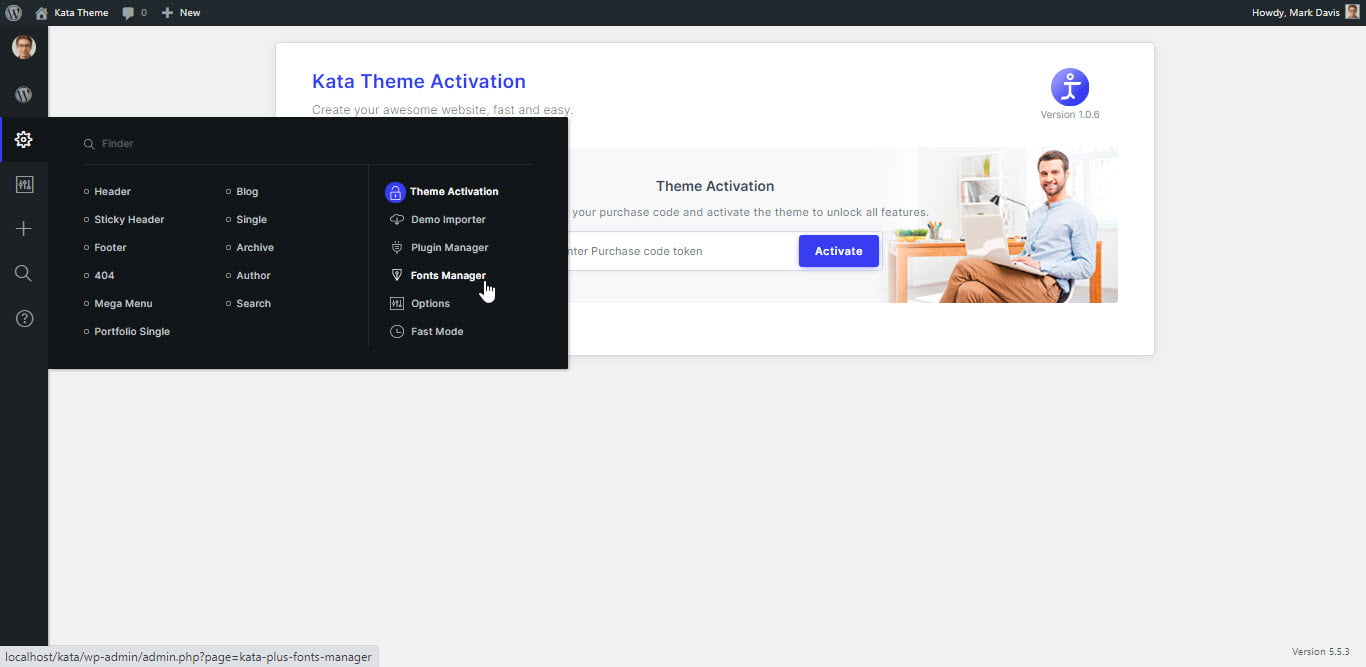Viewport: 1366px width, 667px height.
Task: Focus the Finder search field
Action: (308, 144)
